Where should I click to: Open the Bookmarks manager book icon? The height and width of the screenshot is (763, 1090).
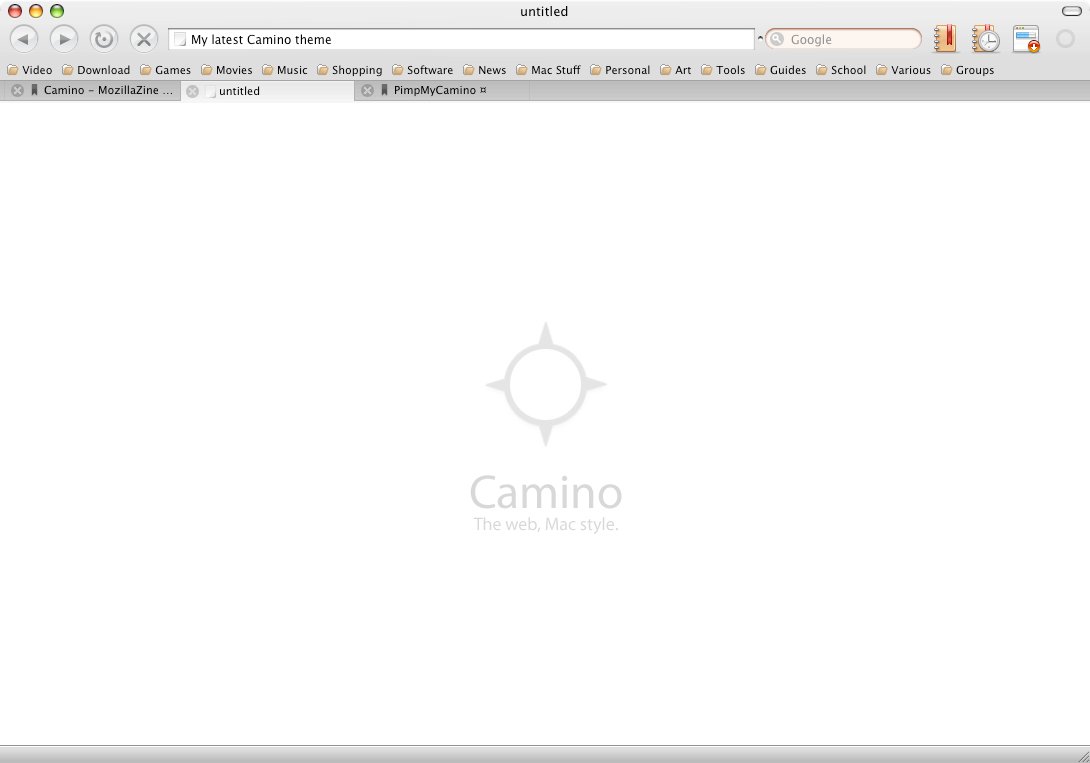(x=945, y=39)
